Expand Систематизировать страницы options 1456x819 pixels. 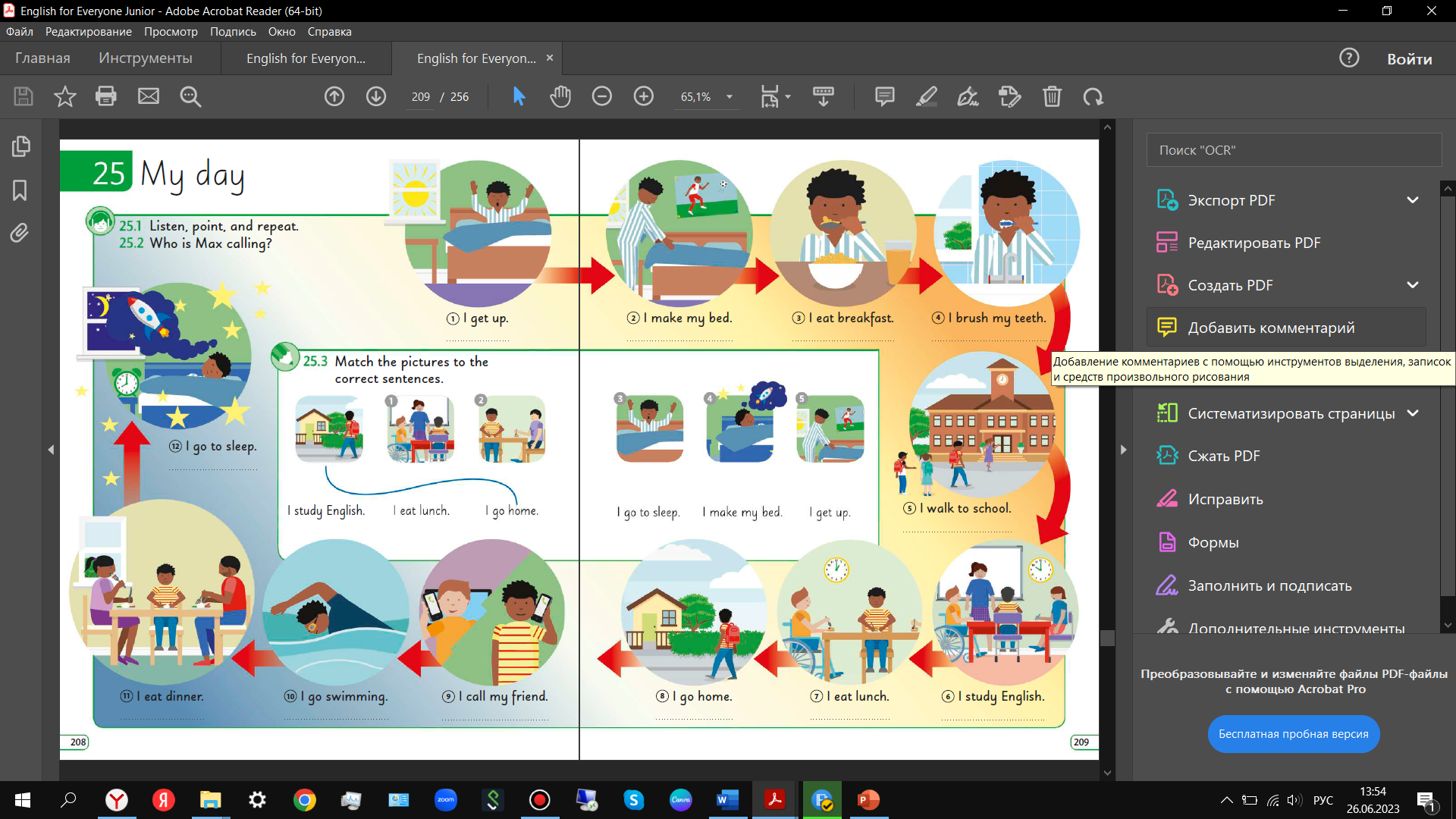click(x=1412, y=413)
